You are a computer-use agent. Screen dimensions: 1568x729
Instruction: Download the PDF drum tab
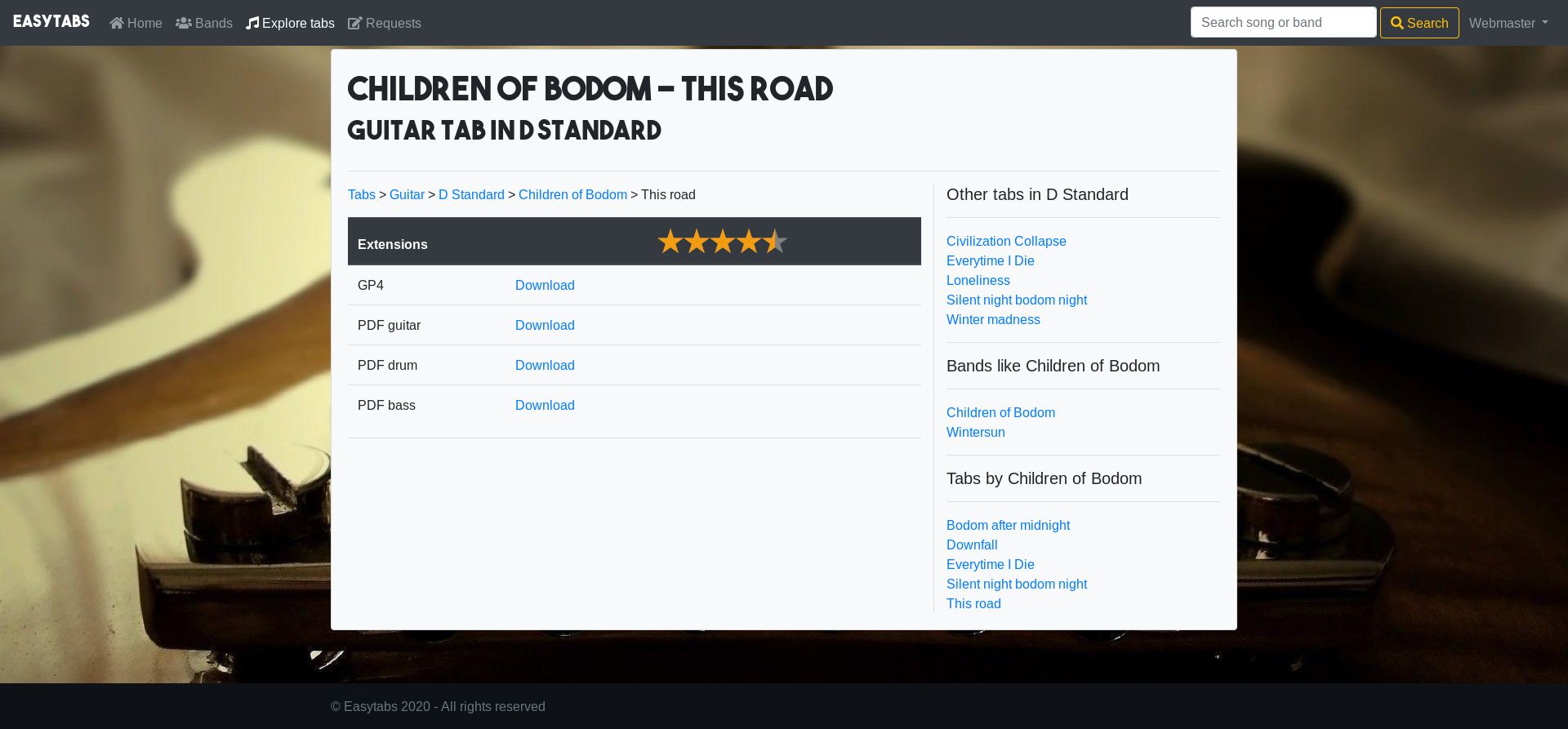(545, 365)
